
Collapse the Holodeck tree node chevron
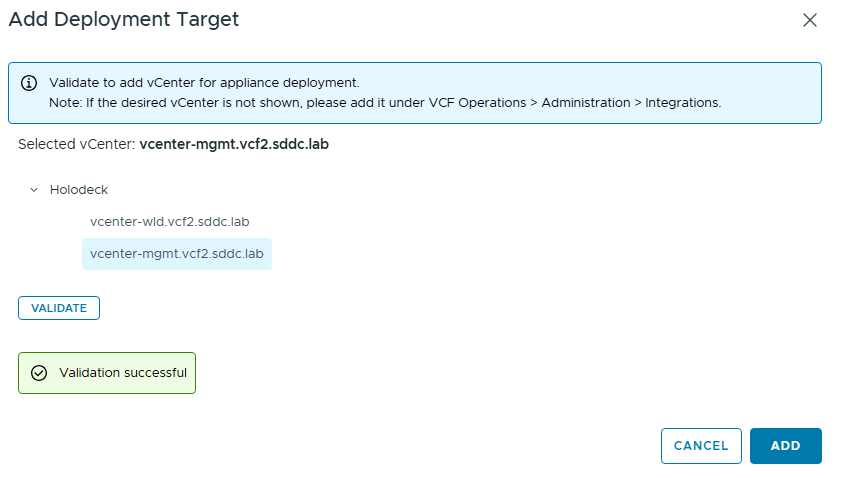click(34, 190)
